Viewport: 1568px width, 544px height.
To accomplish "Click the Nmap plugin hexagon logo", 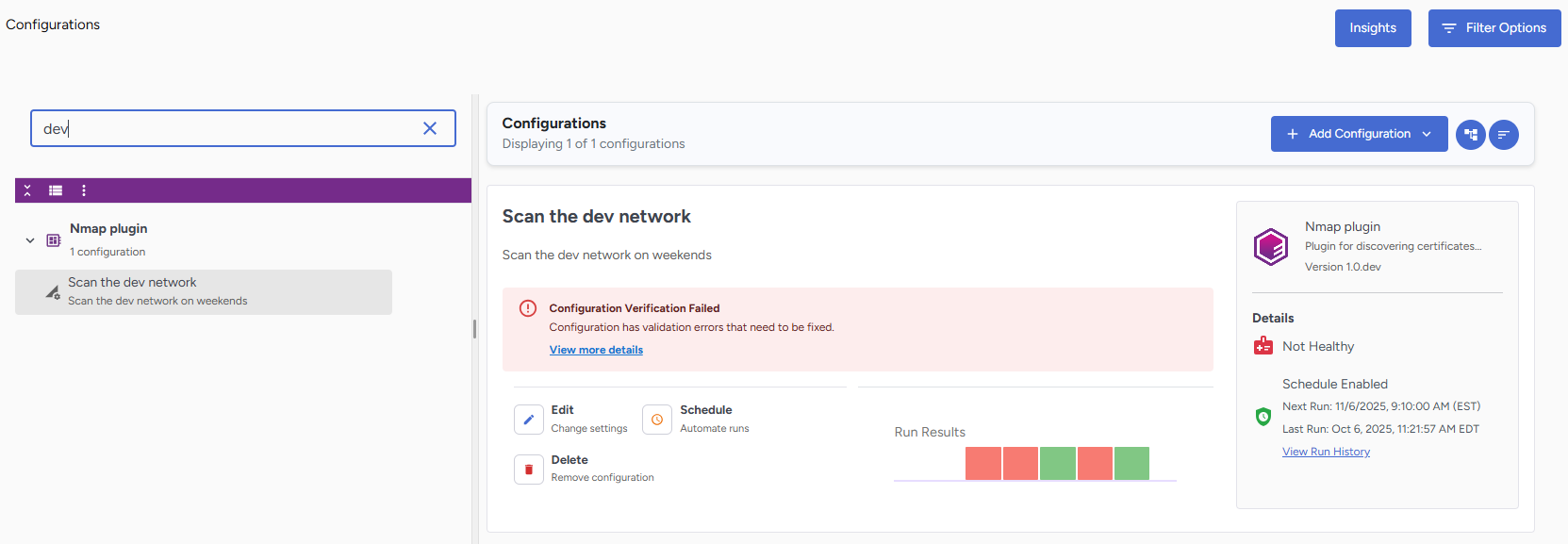I will coord(1271,247).
